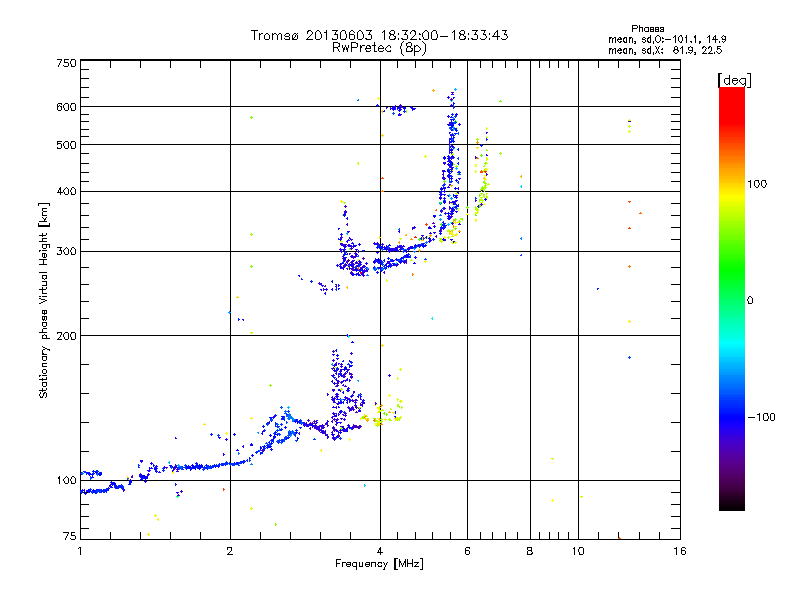Viewport: 800px width, 600px height.
Task: Select the "mean, sd,O:-101.1, 14.9" statistics line
Action: pos(667,39)
